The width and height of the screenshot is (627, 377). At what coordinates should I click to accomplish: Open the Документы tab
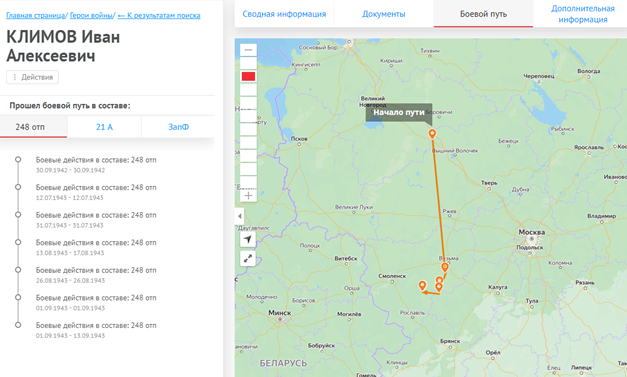384,14
